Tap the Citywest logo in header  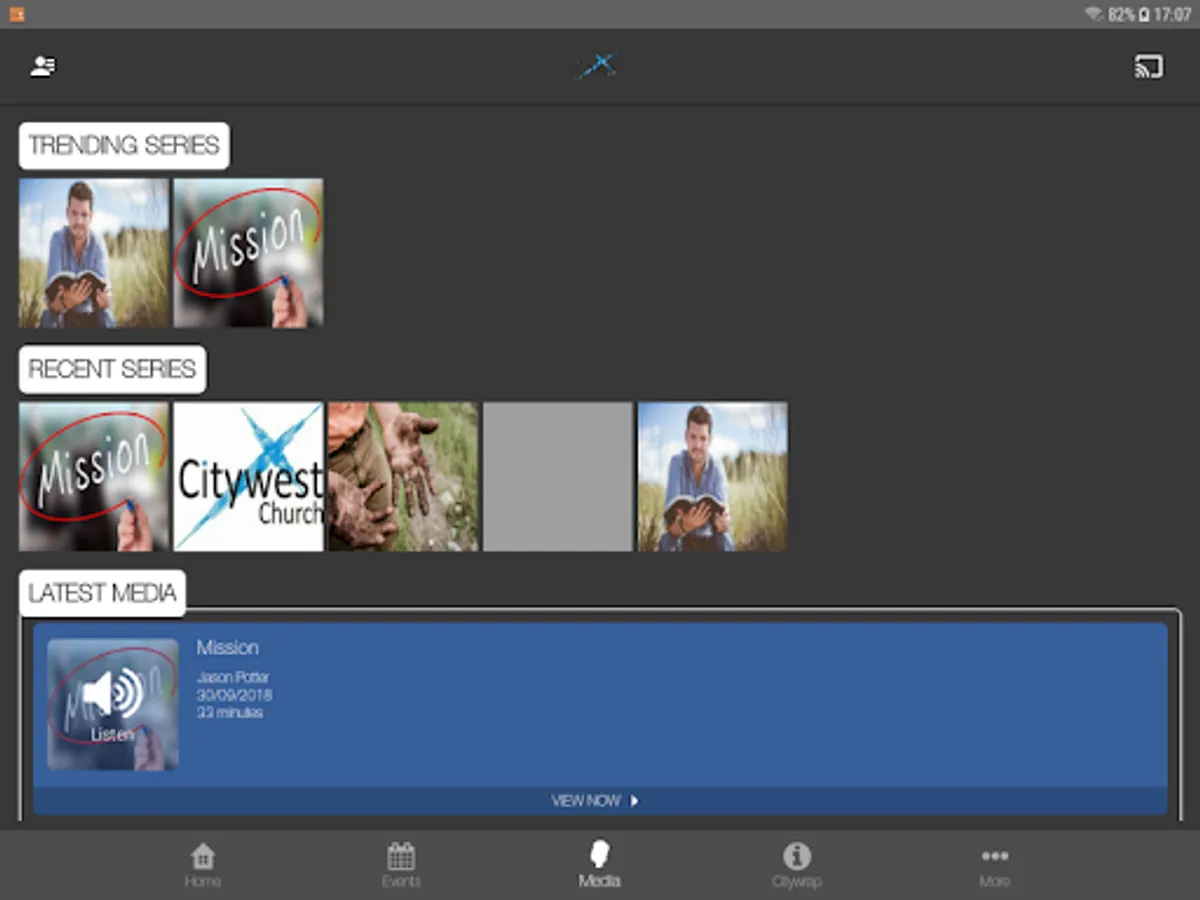(597, 67)
